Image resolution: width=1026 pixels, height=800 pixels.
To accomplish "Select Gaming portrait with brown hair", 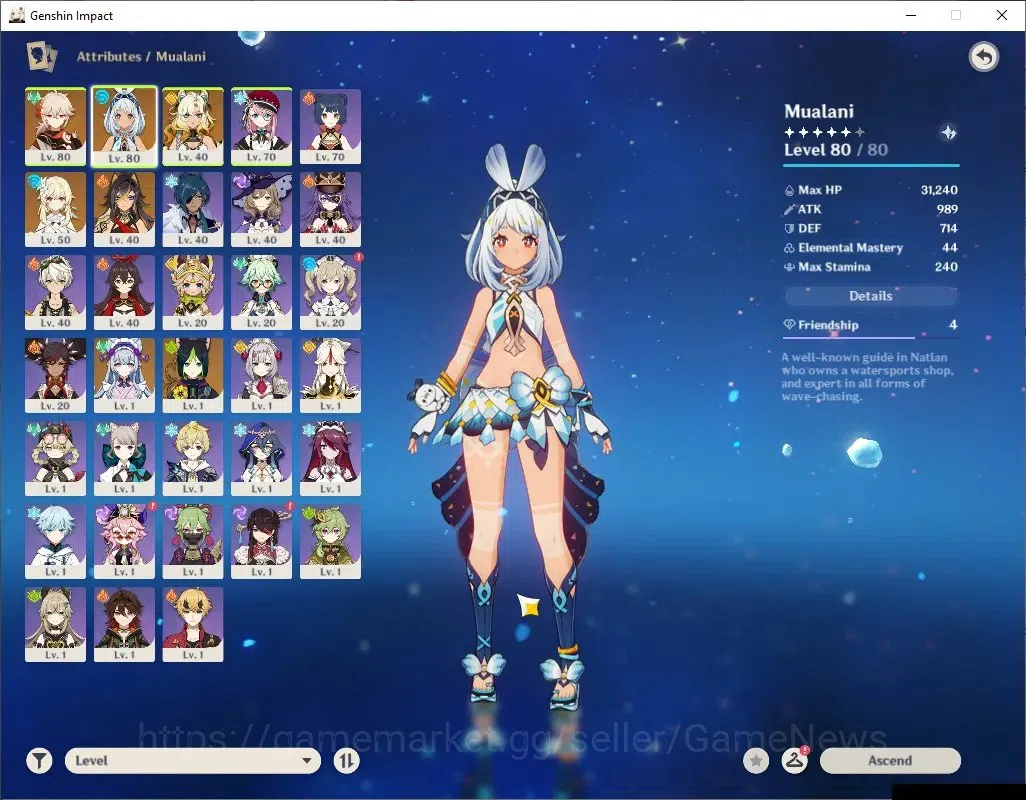I will (124, 625).
